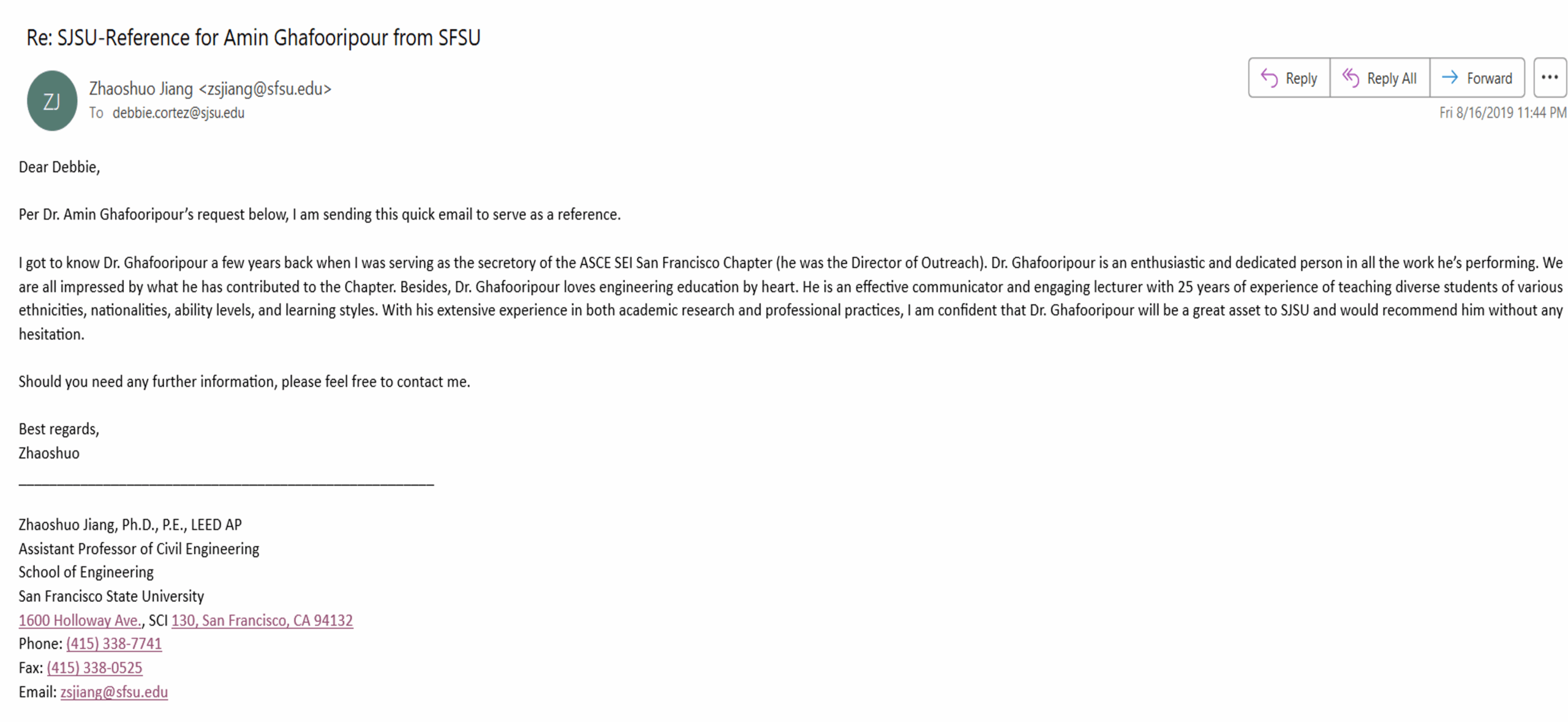
Task: Click "San Francisco State University" in signature
Action: 111,596
